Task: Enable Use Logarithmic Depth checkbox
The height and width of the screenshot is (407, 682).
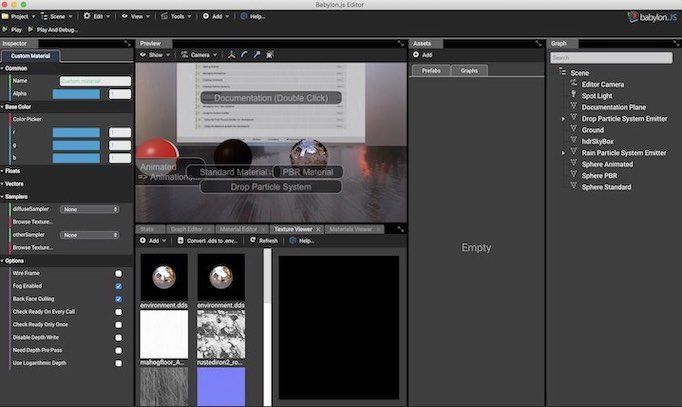Action: click(118, 363)
